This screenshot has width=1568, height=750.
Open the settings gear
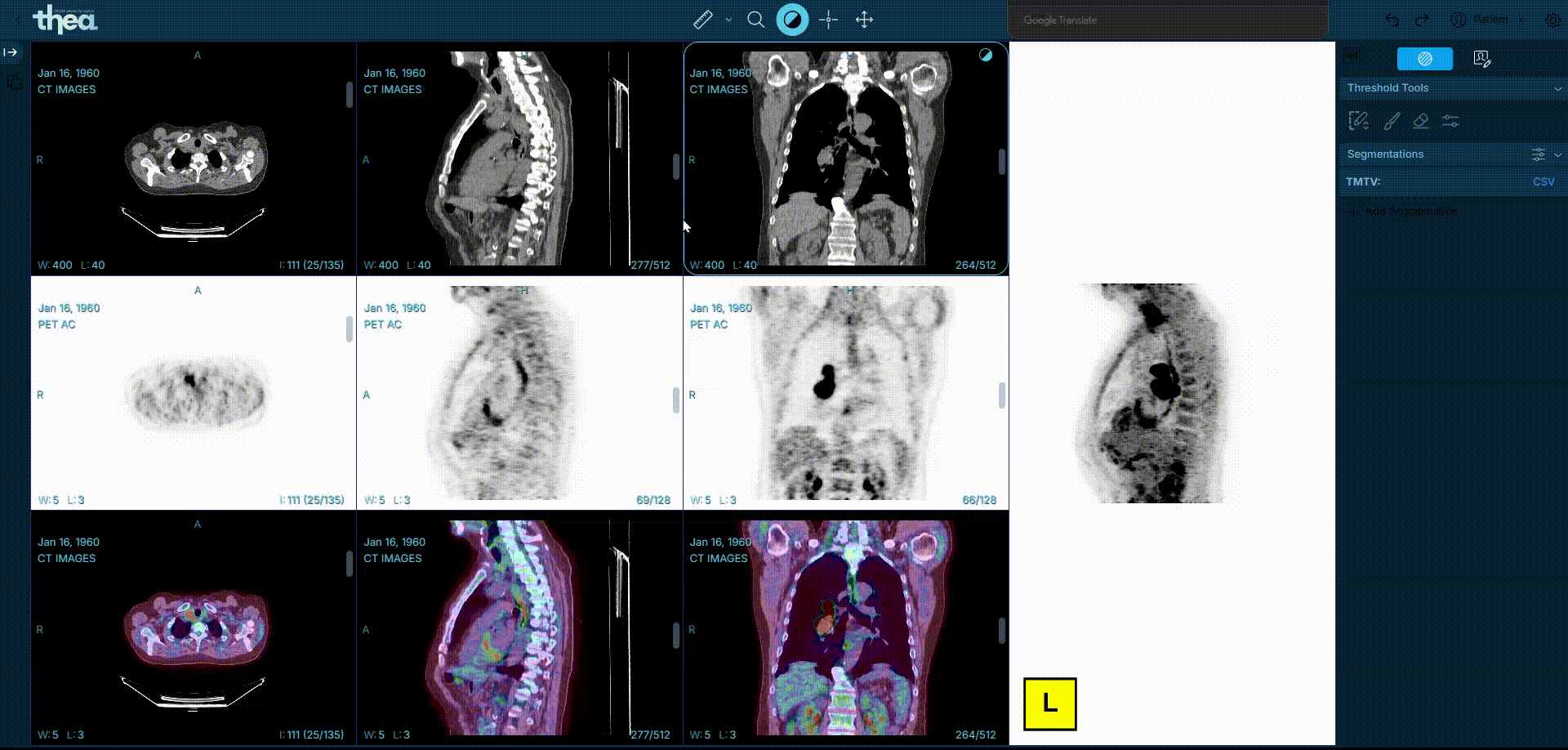[x=1552, y=20]
